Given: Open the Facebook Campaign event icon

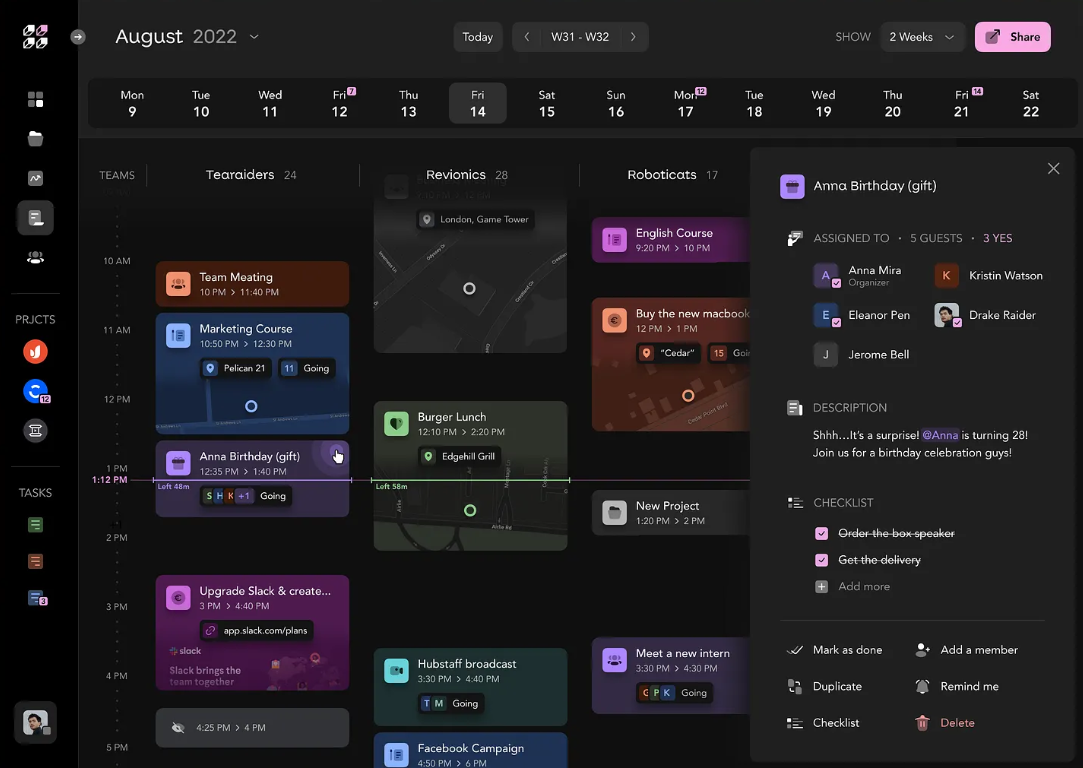Looking at the screenshot, I should point(396,755).
